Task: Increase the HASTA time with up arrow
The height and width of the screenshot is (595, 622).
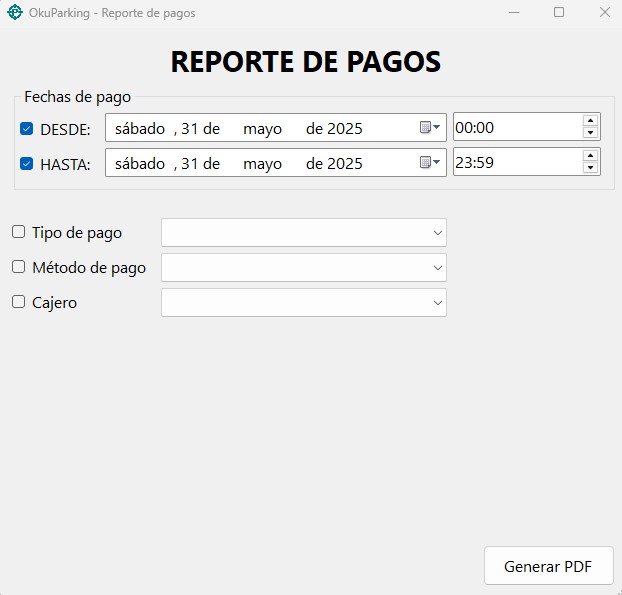Action: (x=590, y=156)
